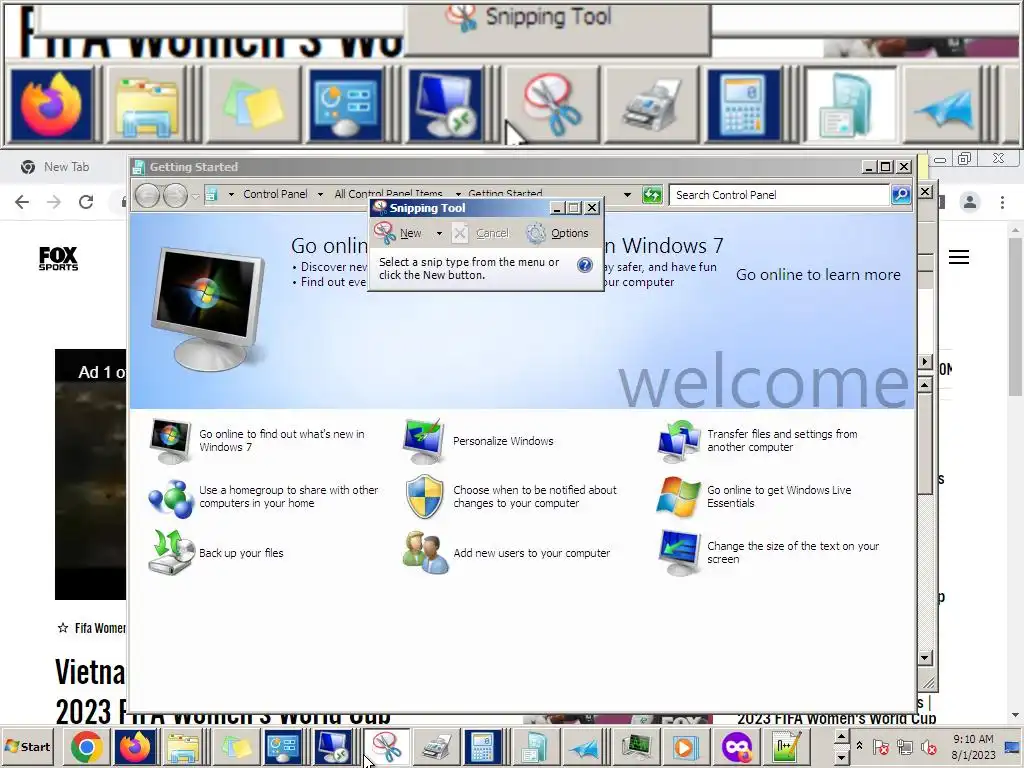Click Chrome's back navigation arrow
1024x768 pixels.
[x=22, y=202]
